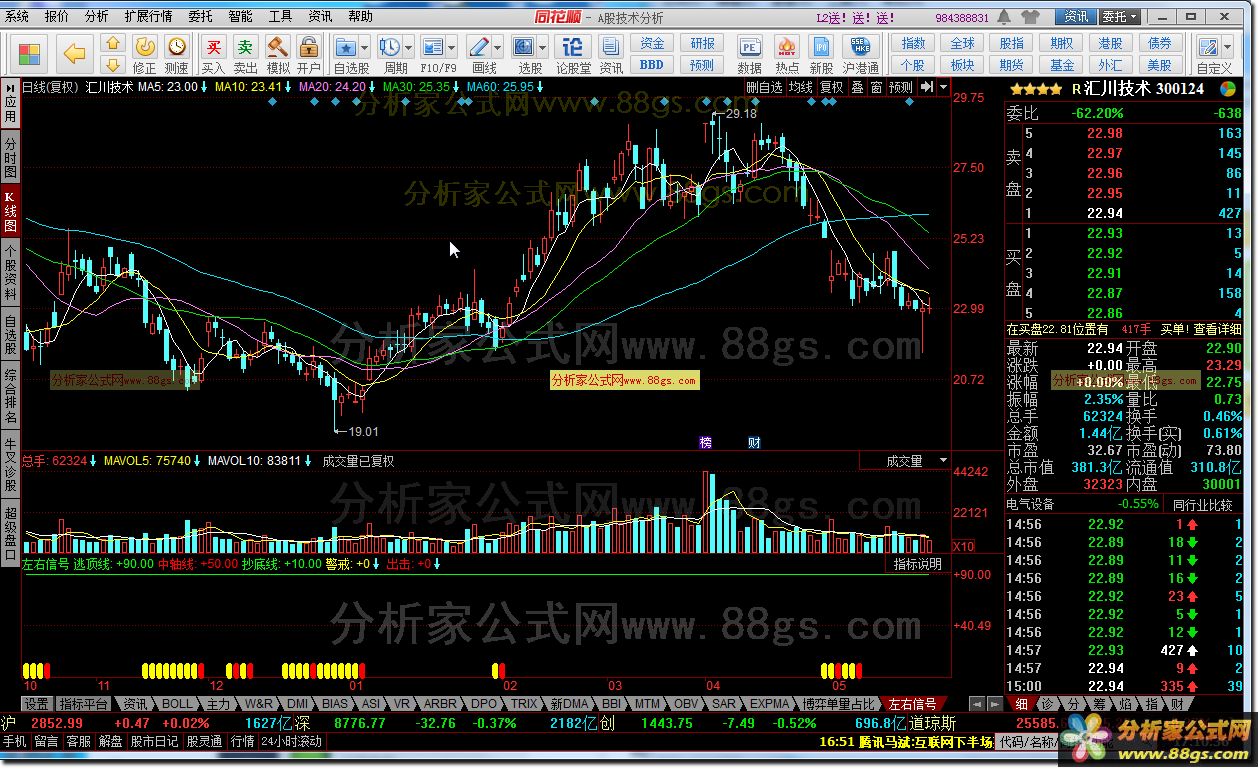1260x769 pixels.
Task: Click the colorful home grid icon
Action: click(31, 53)
